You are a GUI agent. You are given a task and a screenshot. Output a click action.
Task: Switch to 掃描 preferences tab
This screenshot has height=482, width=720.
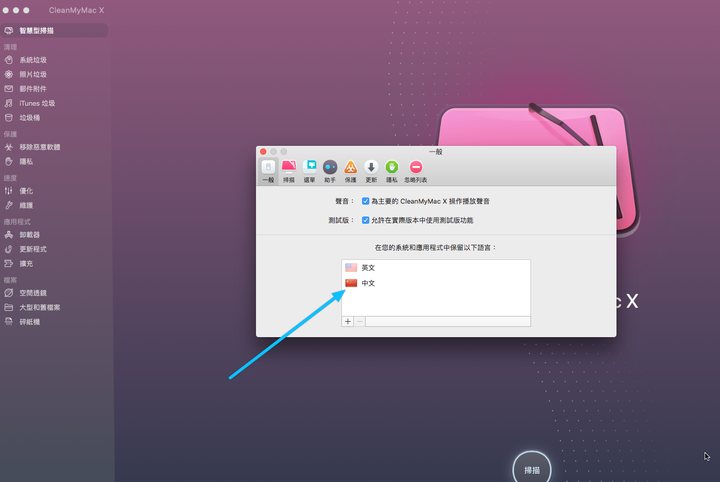(x=289, y=171)
